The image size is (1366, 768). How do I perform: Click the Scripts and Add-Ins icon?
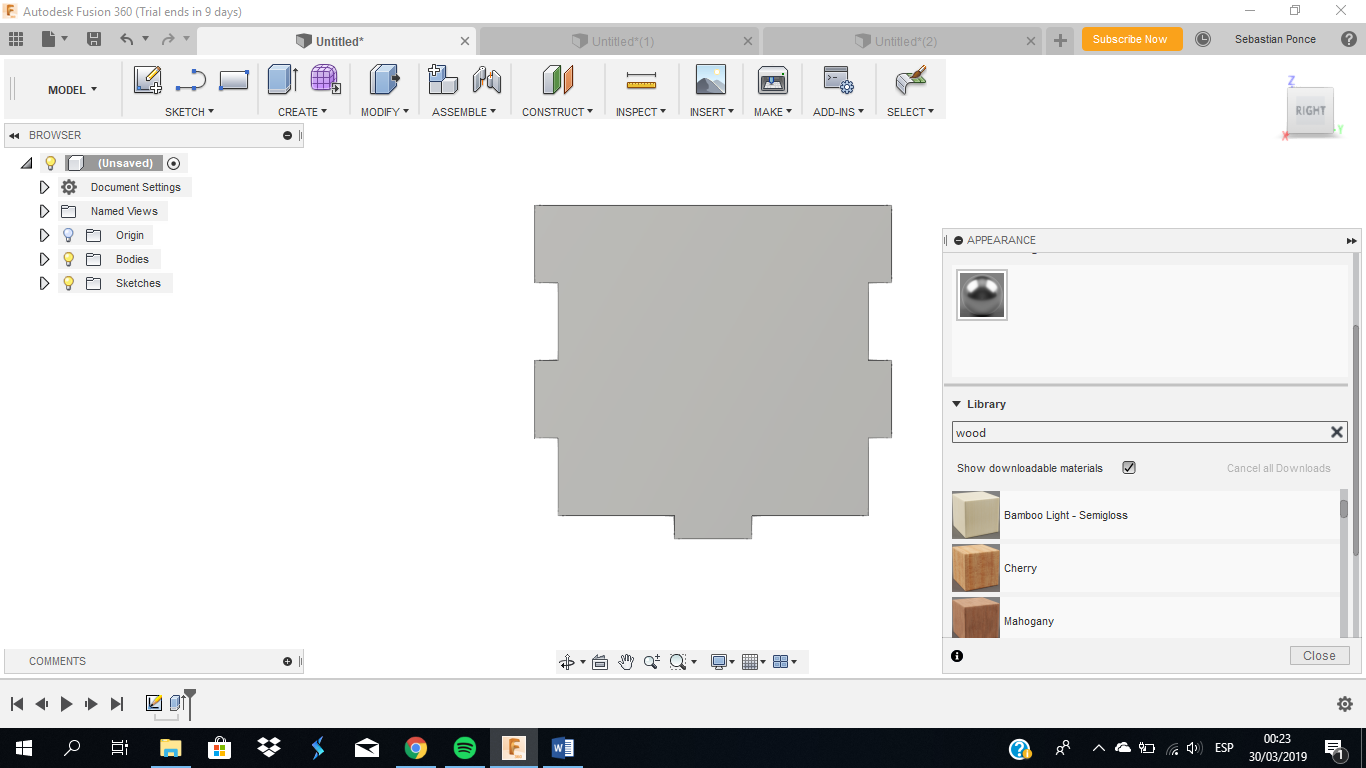coord(838,80)
